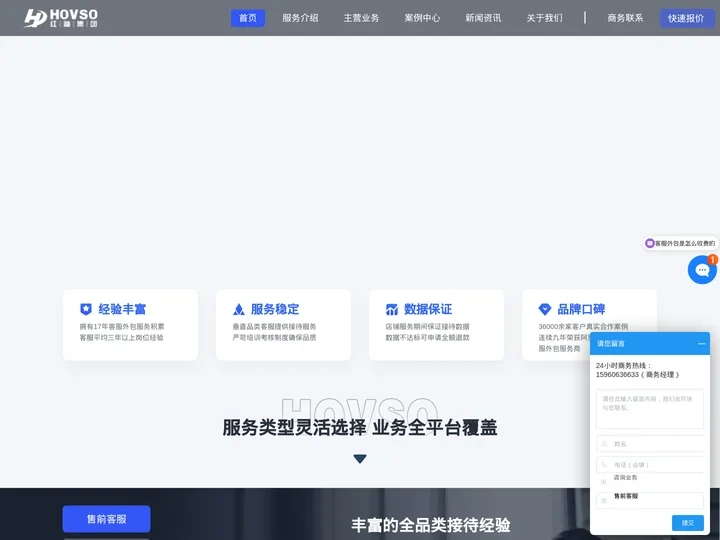Open 主营业务 menu item
Viewport: 720px width, 540px height.
361,18
